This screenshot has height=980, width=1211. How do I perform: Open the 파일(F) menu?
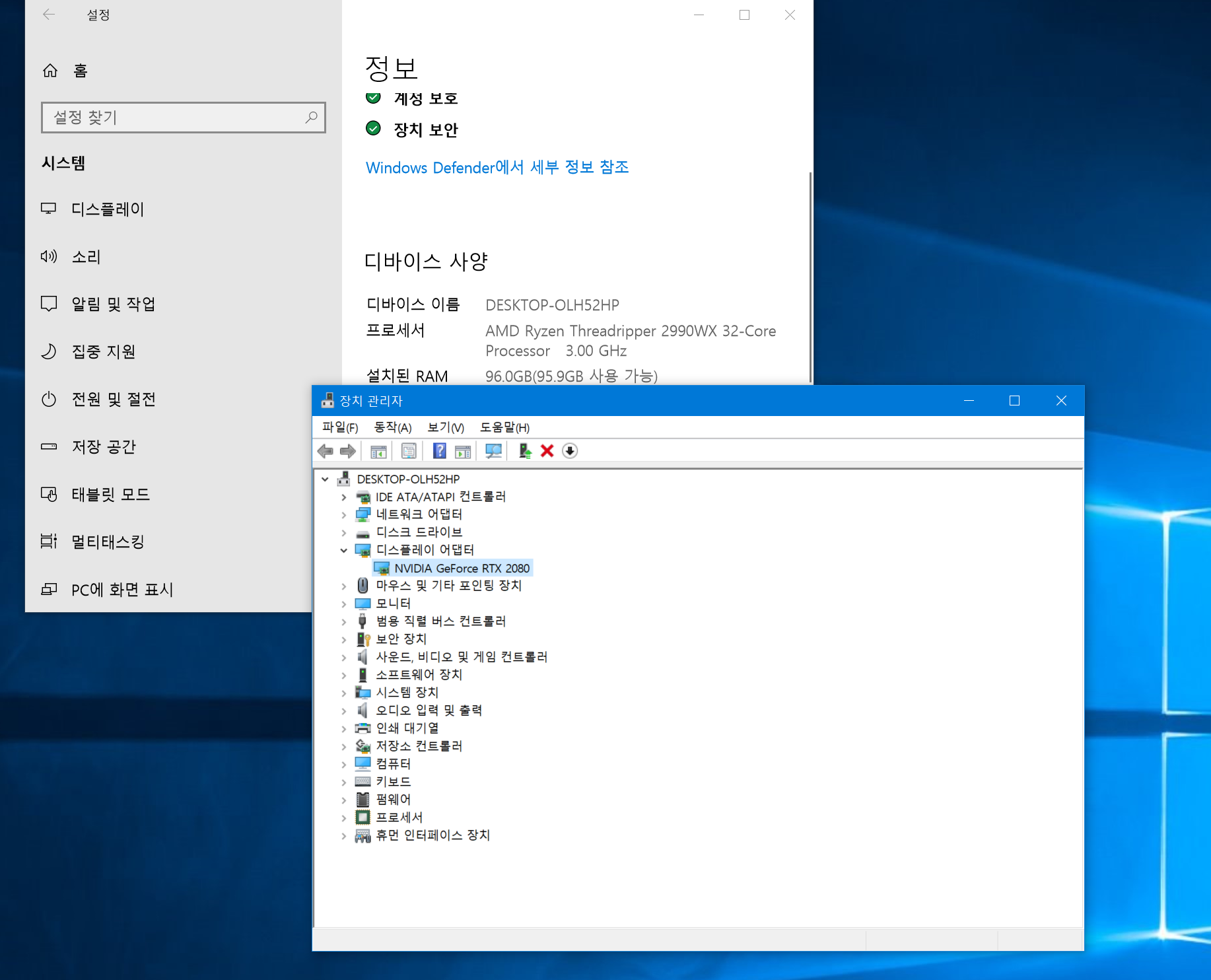(x=339, y=428)
